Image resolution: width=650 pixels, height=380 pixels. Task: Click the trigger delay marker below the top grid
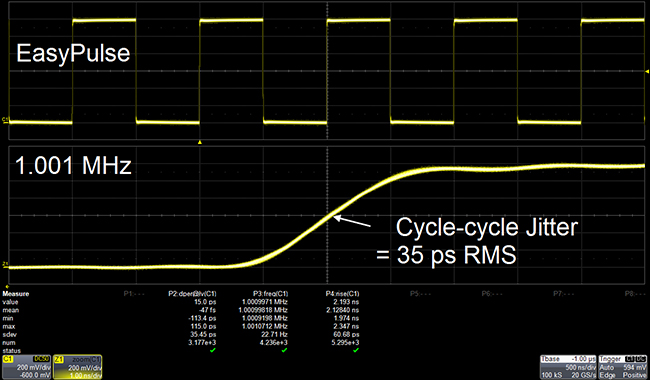click(x=200, y=142)
